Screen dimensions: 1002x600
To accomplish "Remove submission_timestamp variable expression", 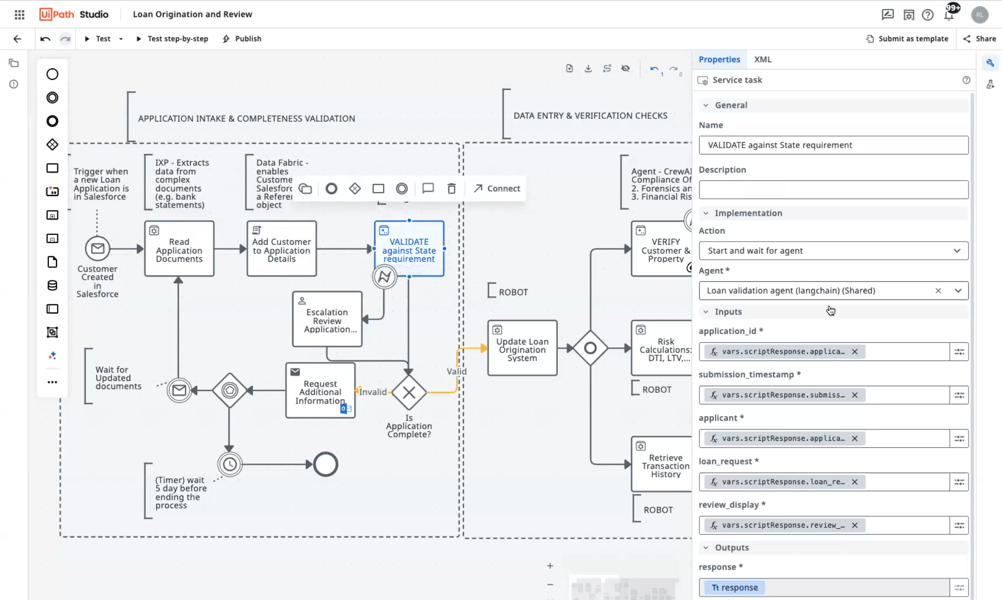I will [854, 395].
